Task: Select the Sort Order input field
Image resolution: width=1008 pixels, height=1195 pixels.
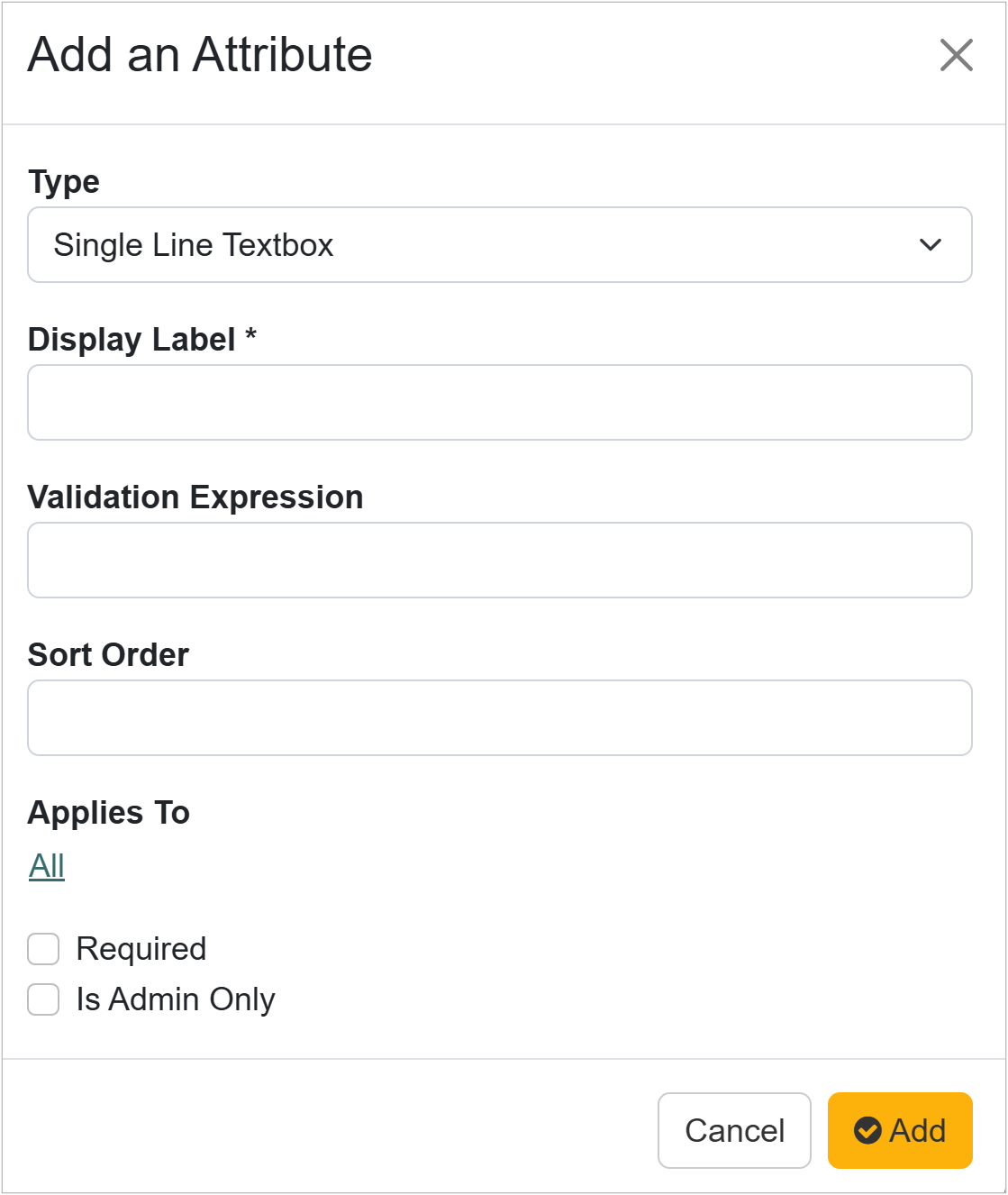Action: coord(499,717)
